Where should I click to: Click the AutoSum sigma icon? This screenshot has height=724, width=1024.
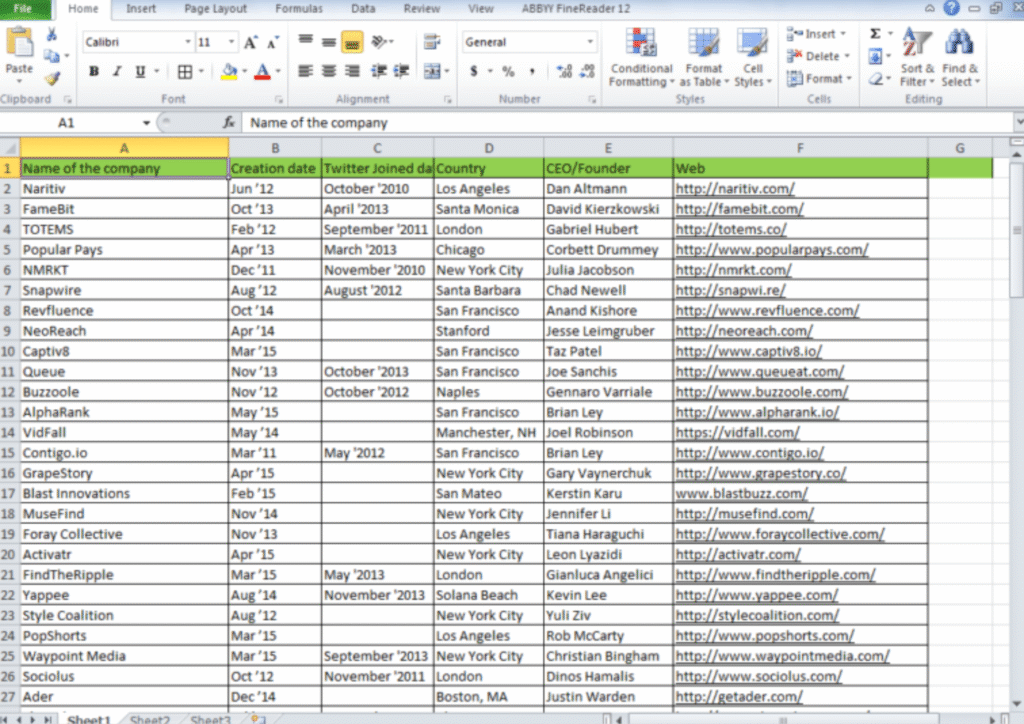875,33
